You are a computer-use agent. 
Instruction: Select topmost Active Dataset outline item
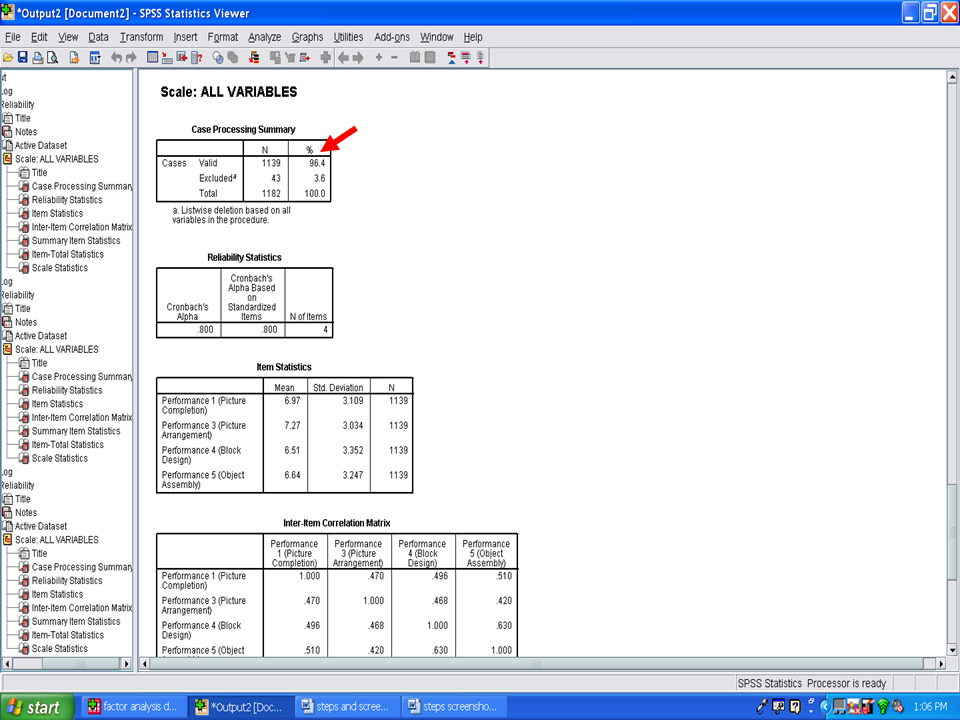[40, 145]
